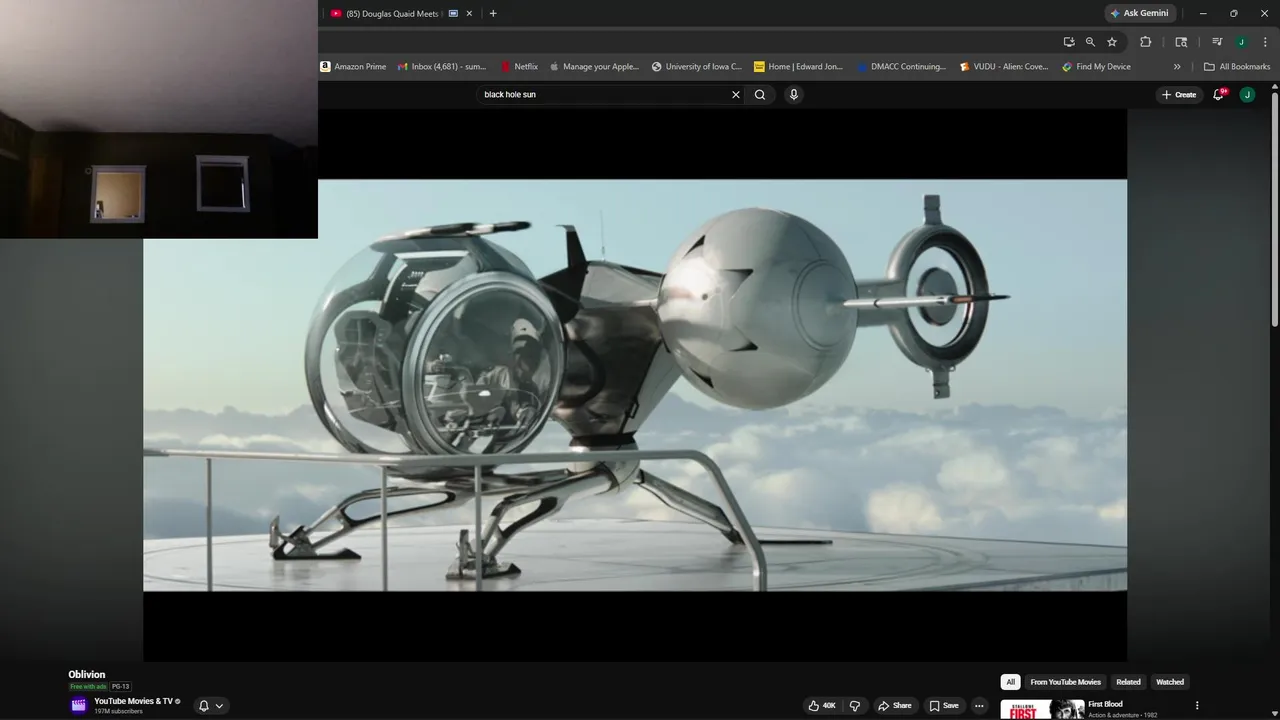The width and height of the screenshot is (1280, 720).
Task: Open the Chrome profile avatar
Action: coord(1241,42)
